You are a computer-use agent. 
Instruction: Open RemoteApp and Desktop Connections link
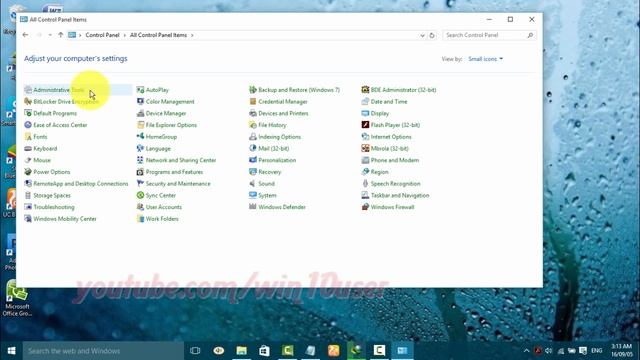click(x=81, y=184)
